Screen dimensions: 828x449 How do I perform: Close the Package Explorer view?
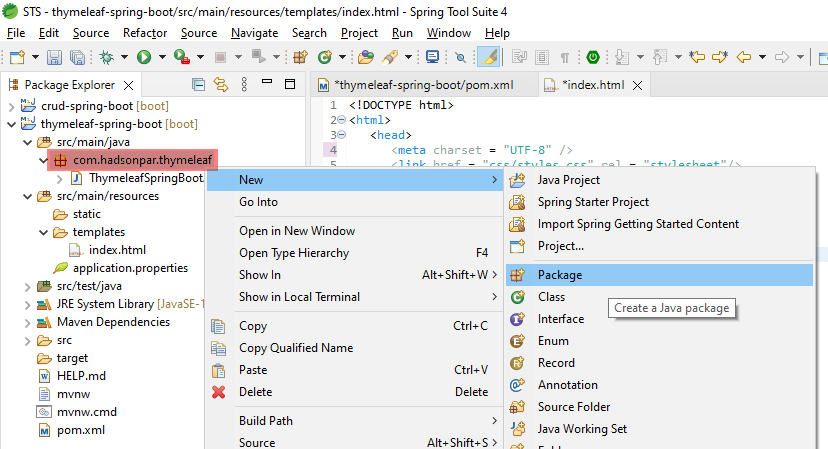tap(128, 85)
